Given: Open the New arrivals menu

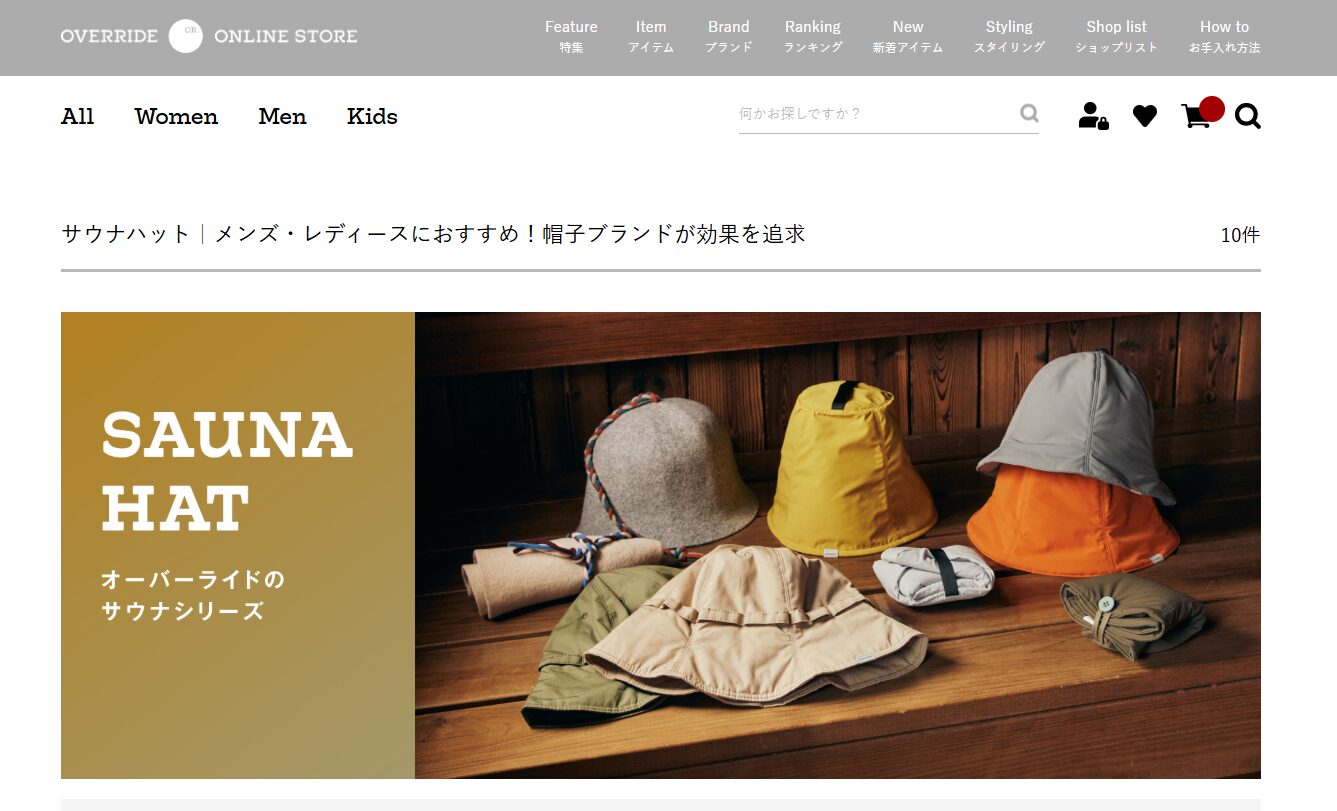Looking at the screenshot, I should click(x=908, y=36).
